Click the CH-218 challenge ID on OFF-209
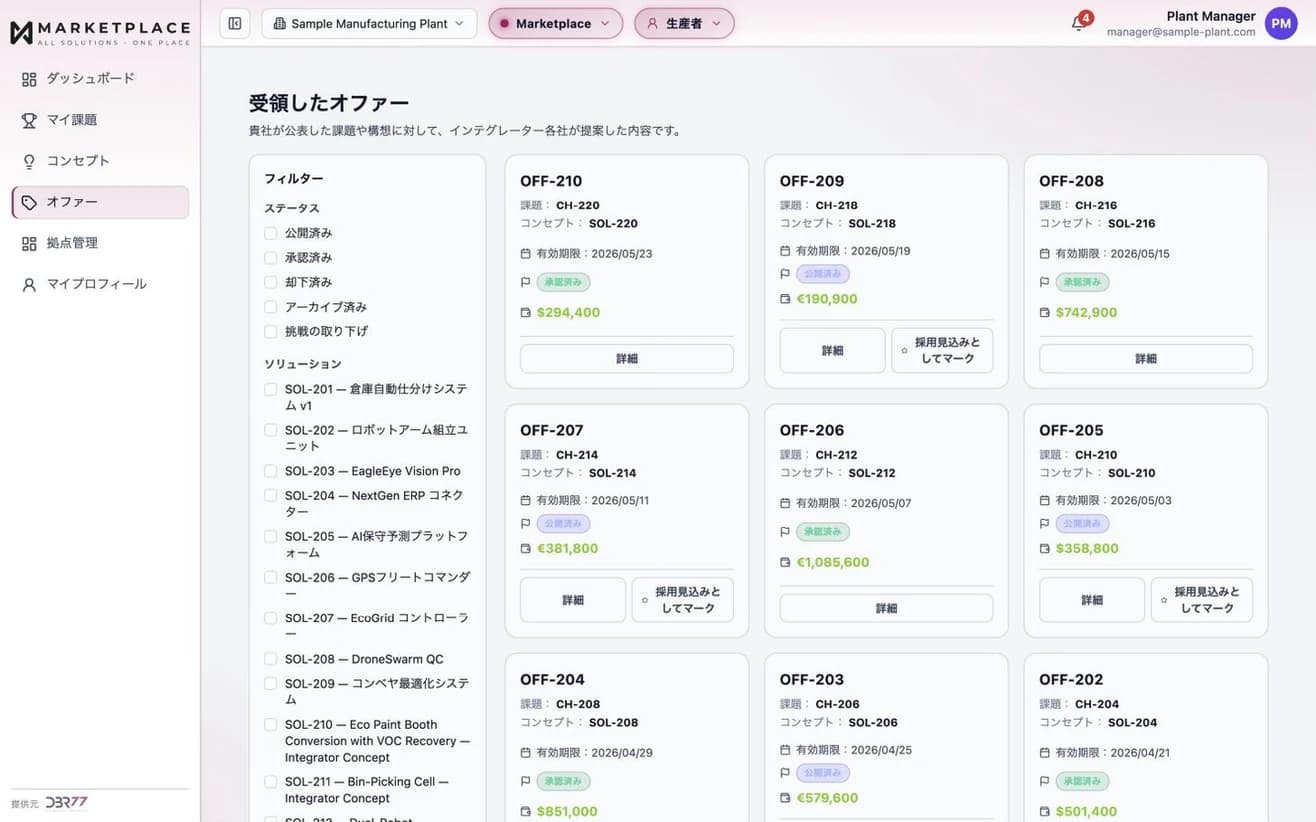This screenshot has width=1316, height=822. point(837,206)
